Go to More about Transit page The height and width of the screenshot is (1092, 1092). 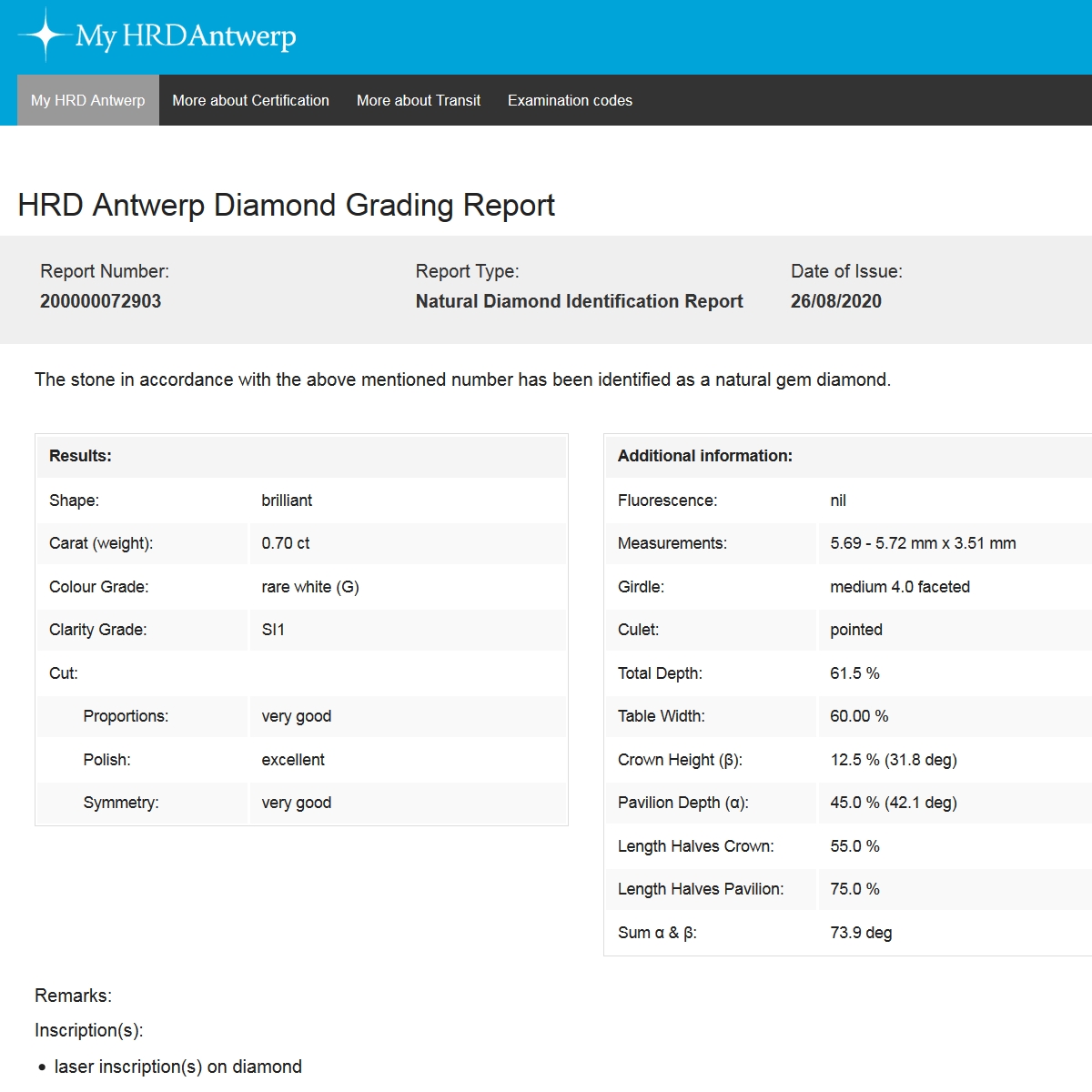pos(419,100)
